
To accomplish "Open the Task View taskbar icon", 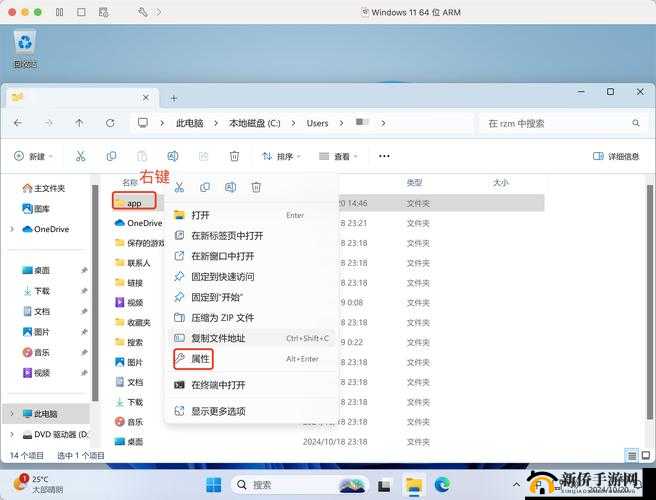I will [x=384, y=485].
